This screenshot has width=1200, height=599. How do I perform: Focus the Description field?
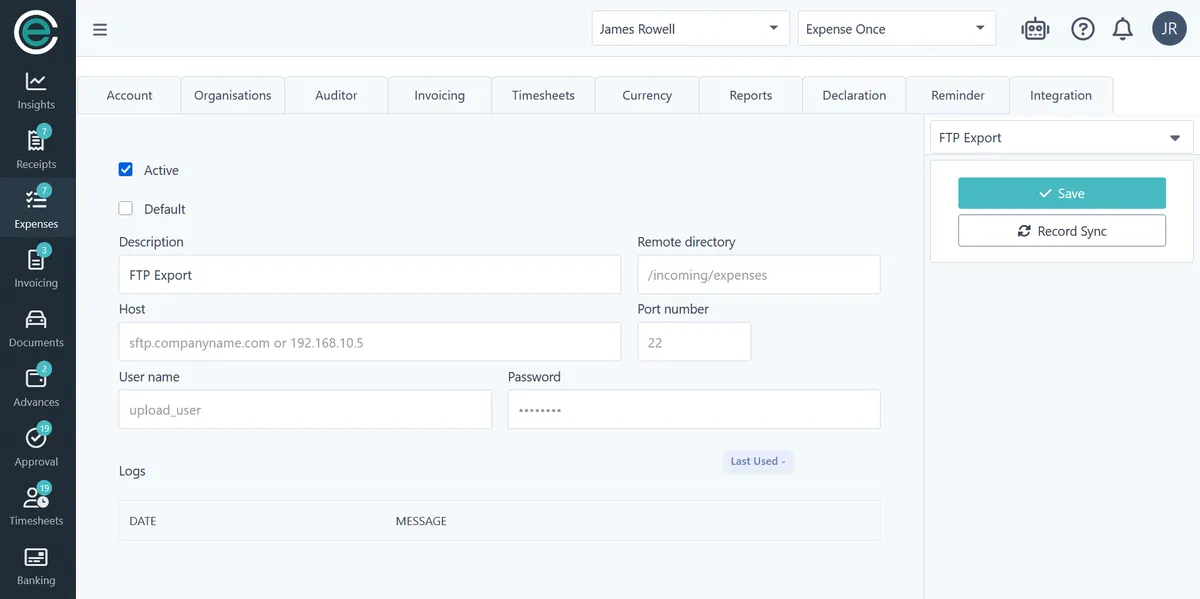click(370, 274)
